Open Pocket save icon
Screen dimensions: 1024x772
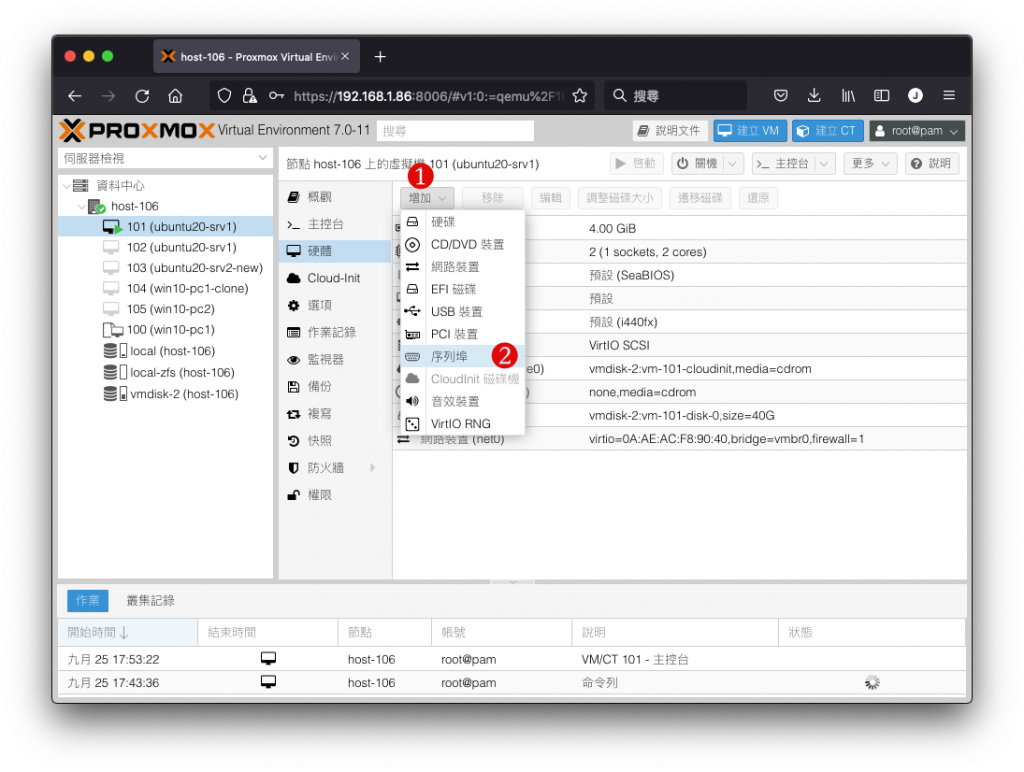pos(780,96)
